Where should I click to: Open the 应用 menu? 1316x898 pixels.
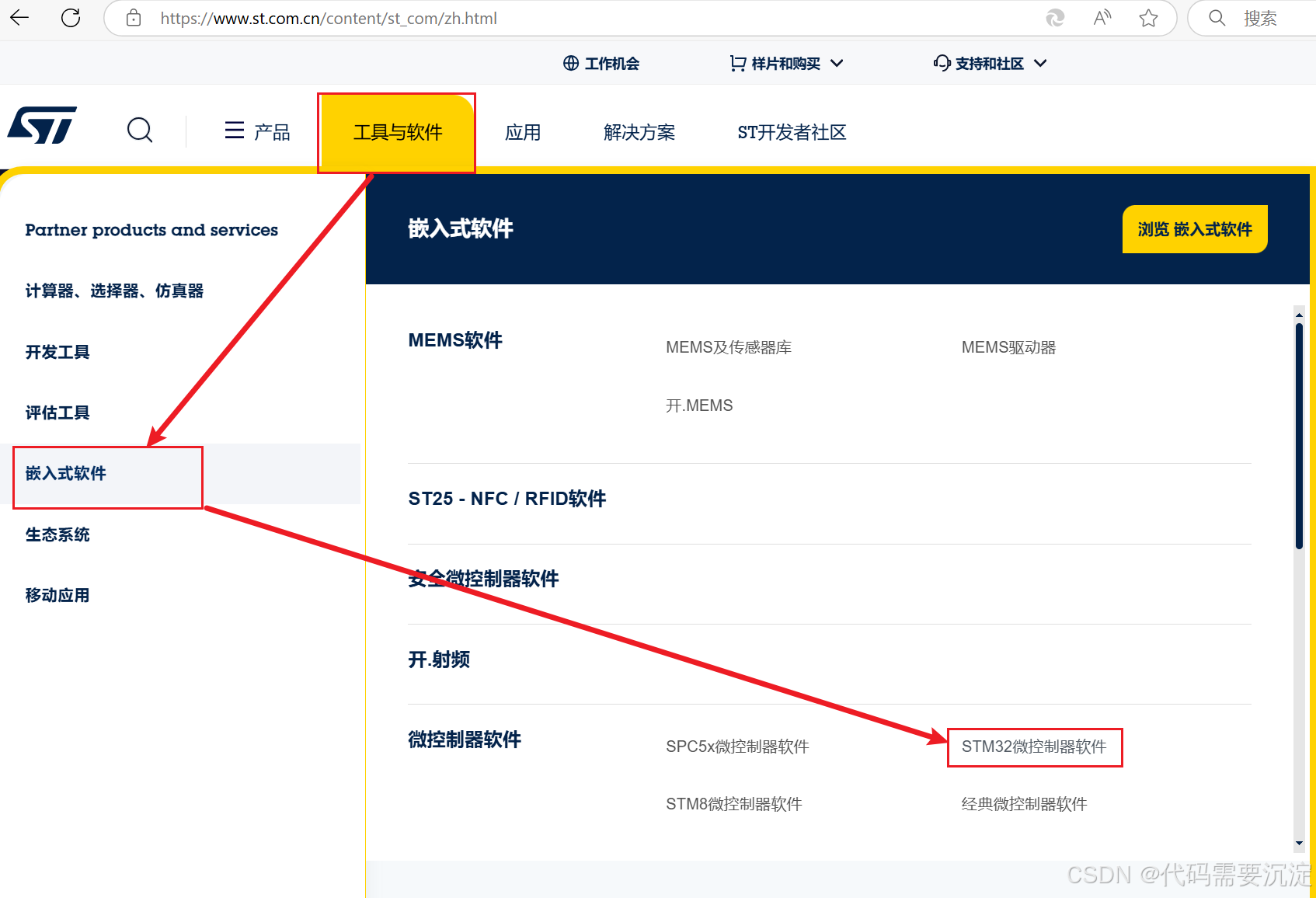pos(523,133)
